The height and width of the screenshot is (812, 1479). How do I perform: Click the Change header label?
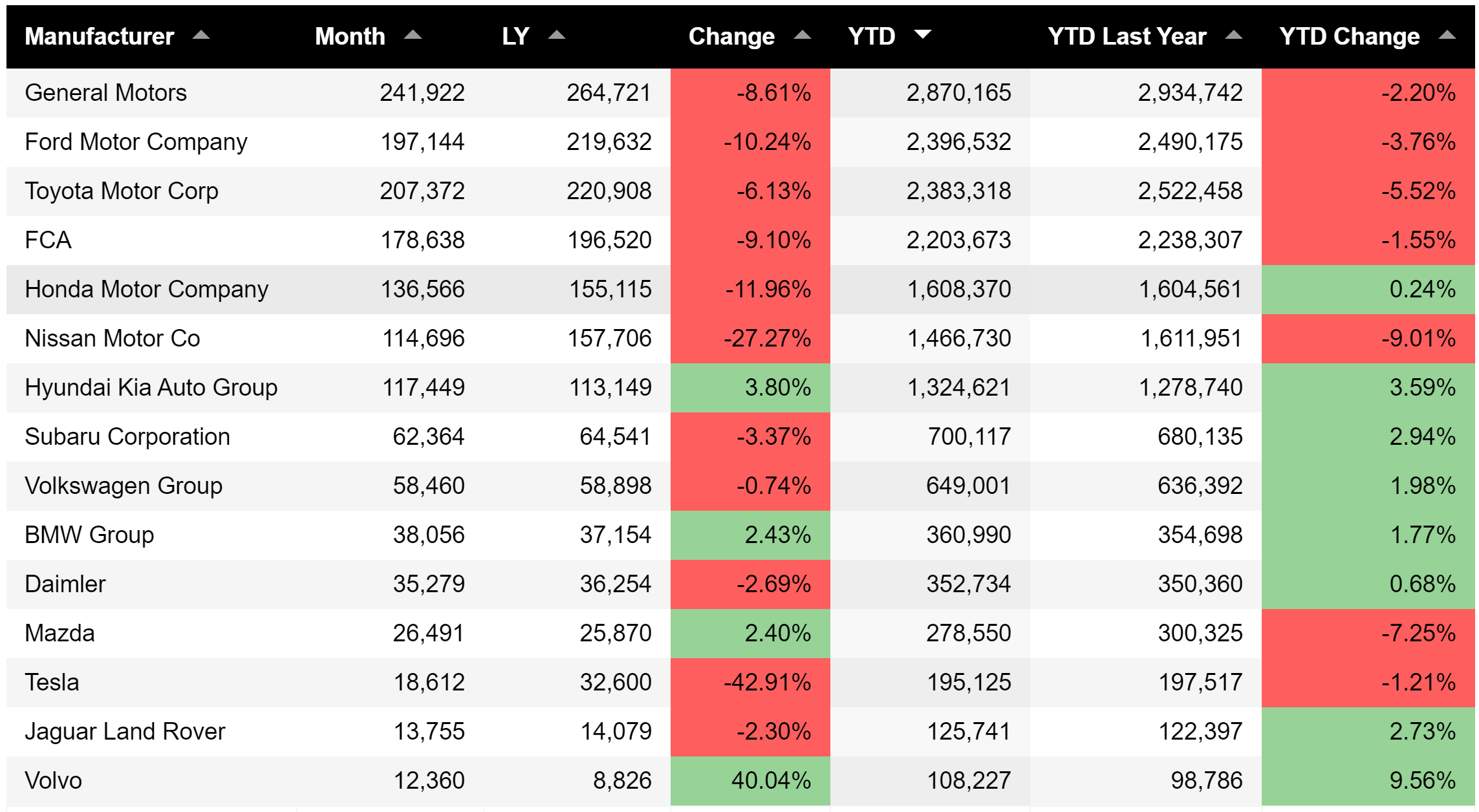tap(731, 36)
